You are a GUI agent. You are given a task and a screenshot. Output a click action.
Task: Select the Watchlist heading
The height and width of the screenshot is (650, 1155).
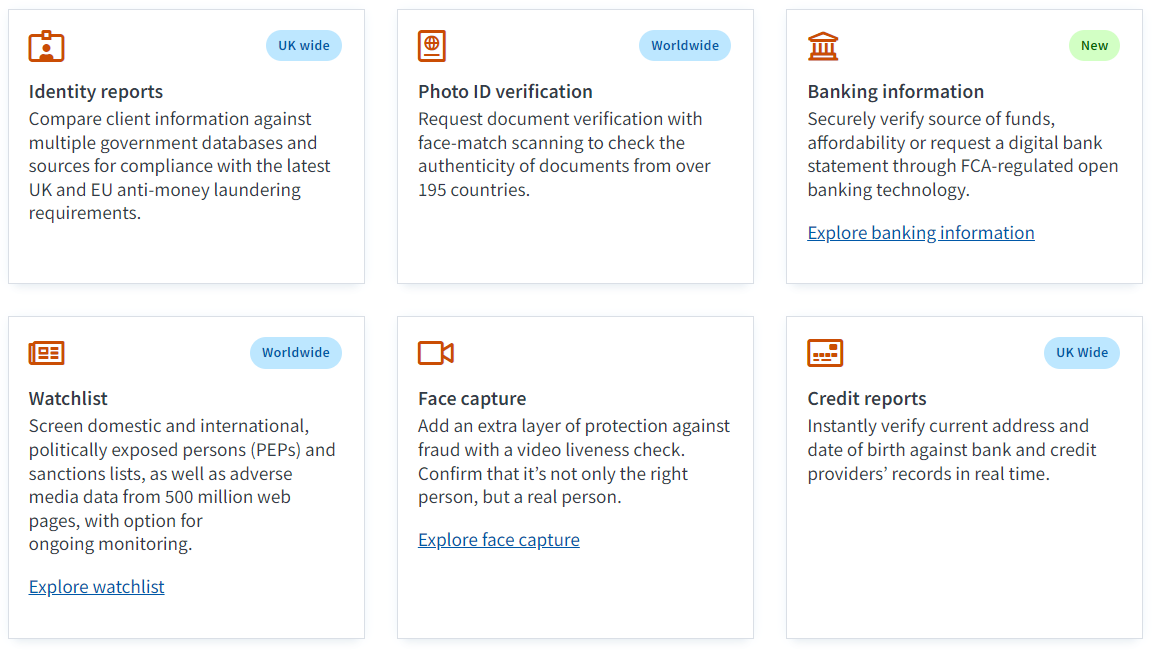68,398
